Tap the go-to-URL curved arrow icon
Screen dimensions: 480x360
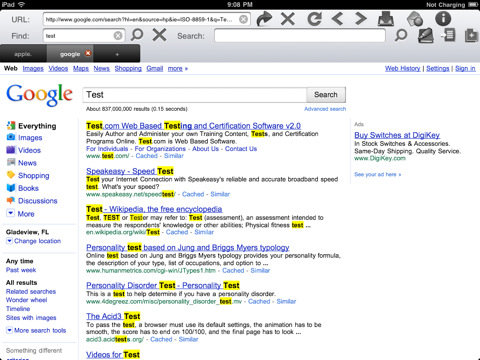264,19
